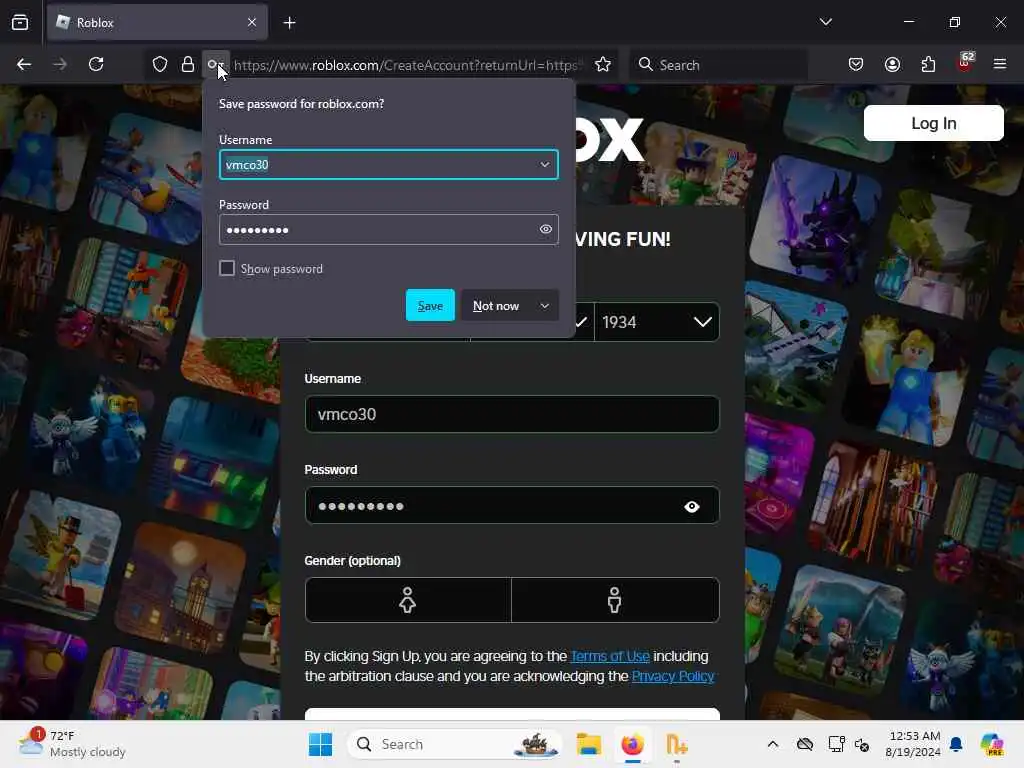Image resolution: width=1024 pixels, height=768 pixels.
Task: Click the password key icon in address bar
Action: tap(215, 65)
